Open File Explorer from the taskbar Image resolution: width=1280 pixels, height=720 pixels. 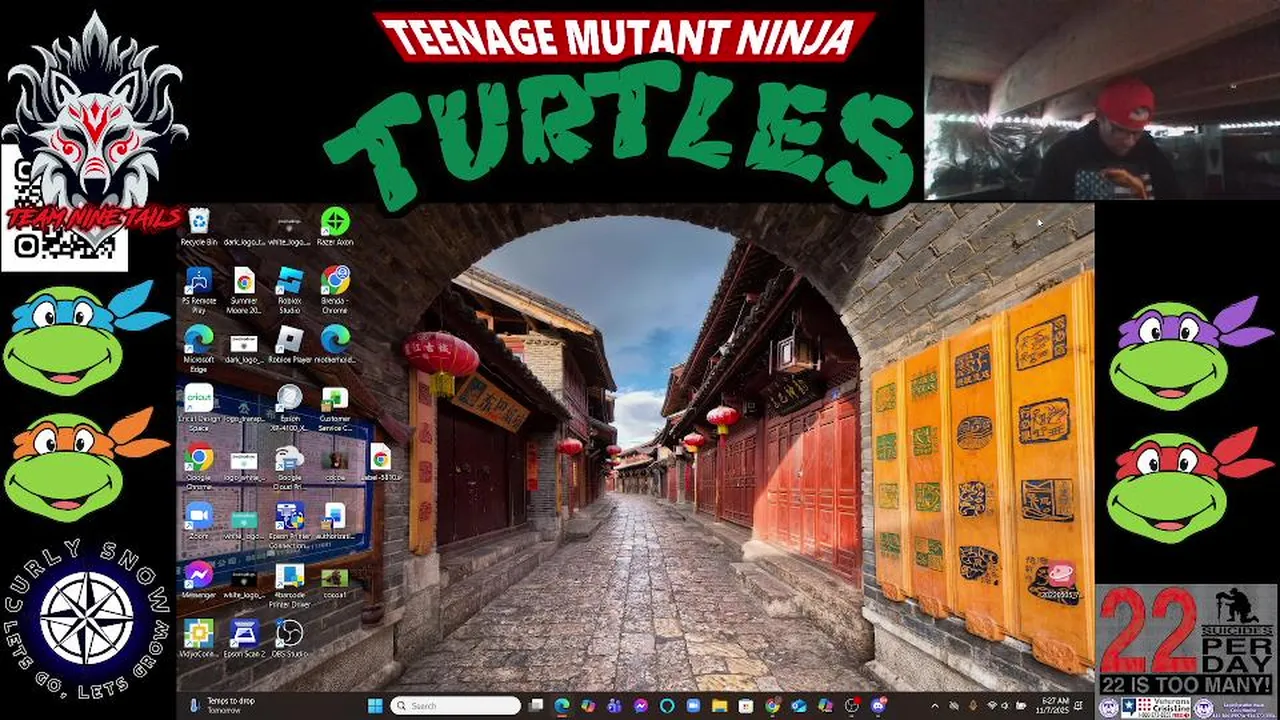pyautogui.click(x=719, y=706)
